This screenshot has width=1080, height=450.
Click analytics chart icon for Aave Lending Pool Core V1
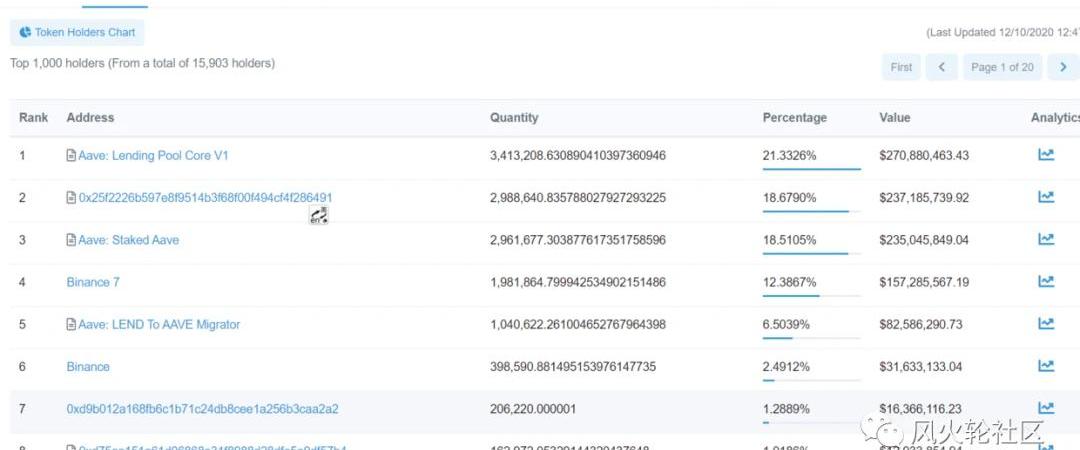pos(1046,155)
